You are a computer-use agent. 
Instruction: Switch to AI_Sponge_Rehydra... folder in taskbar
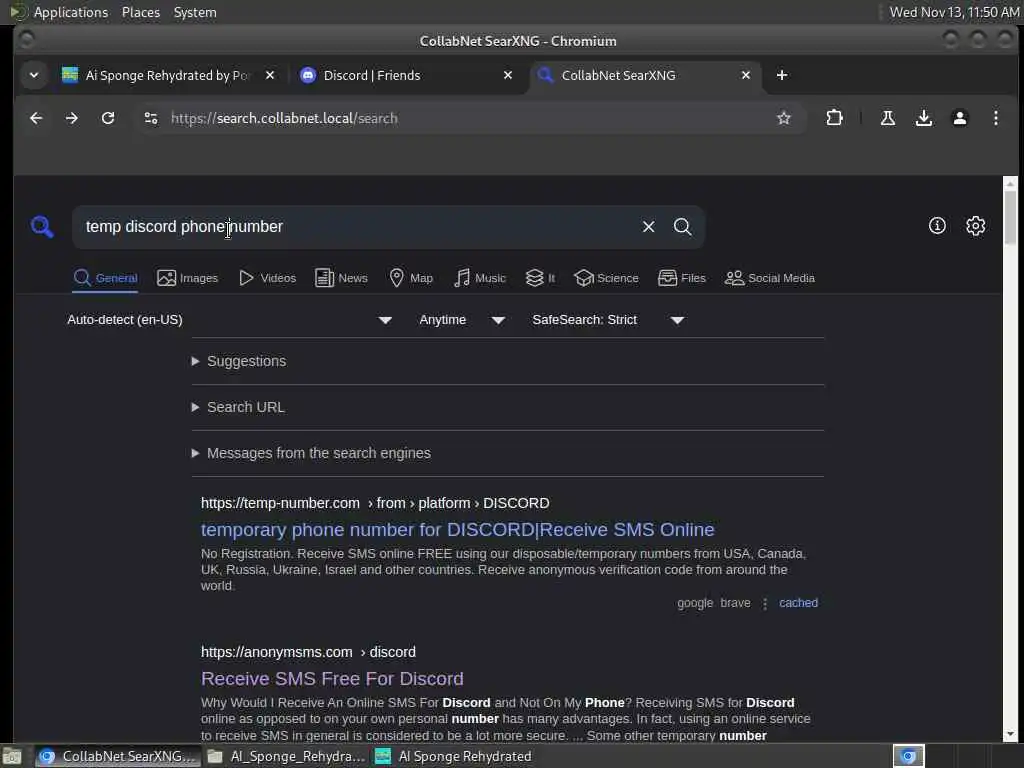pos(287,756)
